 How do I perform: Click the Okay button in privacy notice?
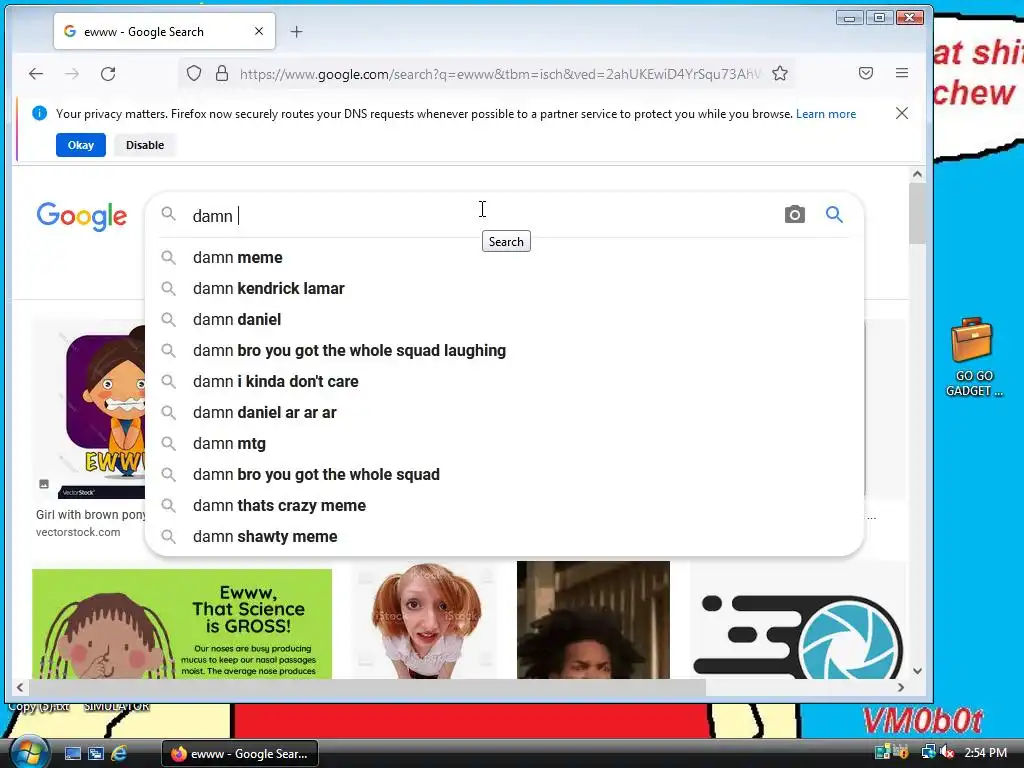[80, 145]
